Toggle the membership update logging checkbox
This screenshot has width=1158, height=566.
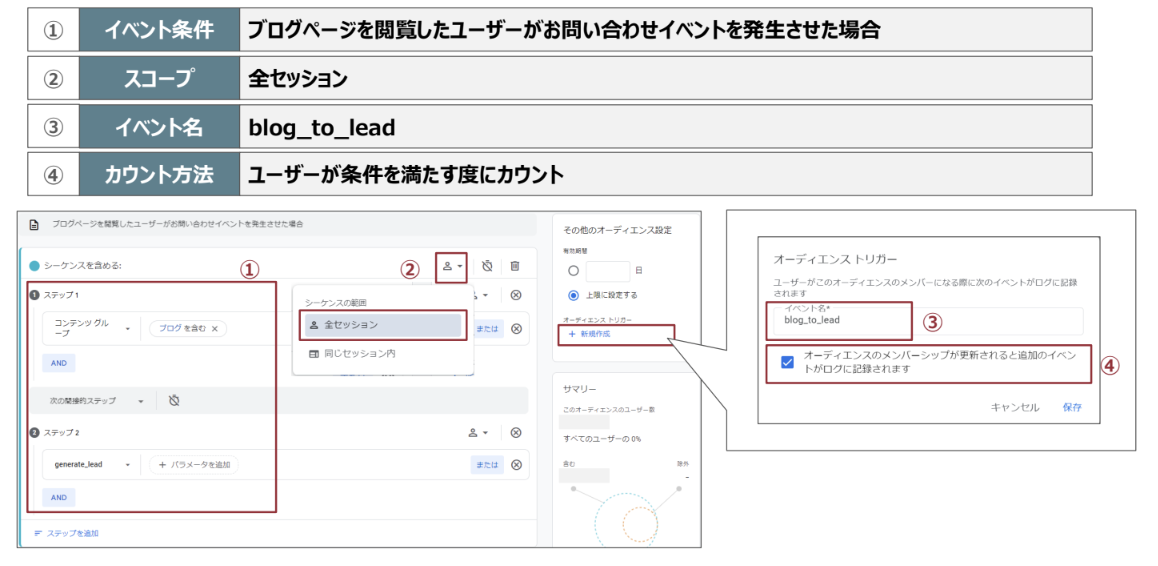click(787, 362)
